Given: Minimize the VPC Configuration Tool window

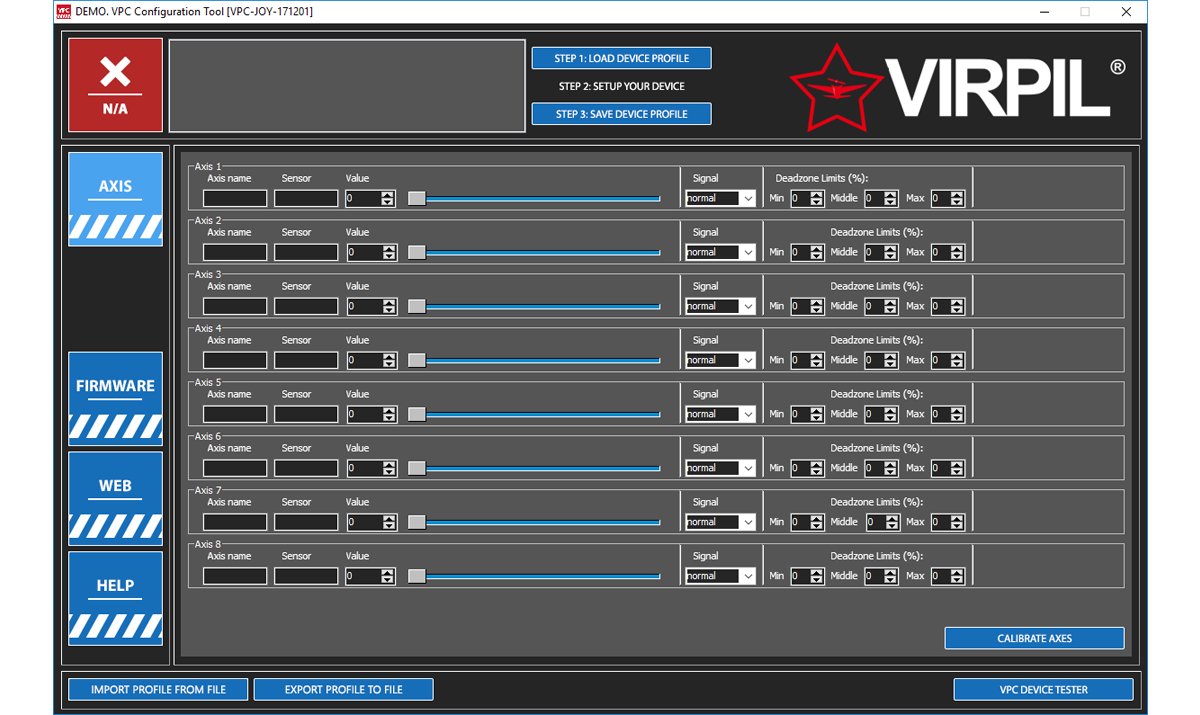Looking at the screenshot, I should click(x=1045, y=12).
